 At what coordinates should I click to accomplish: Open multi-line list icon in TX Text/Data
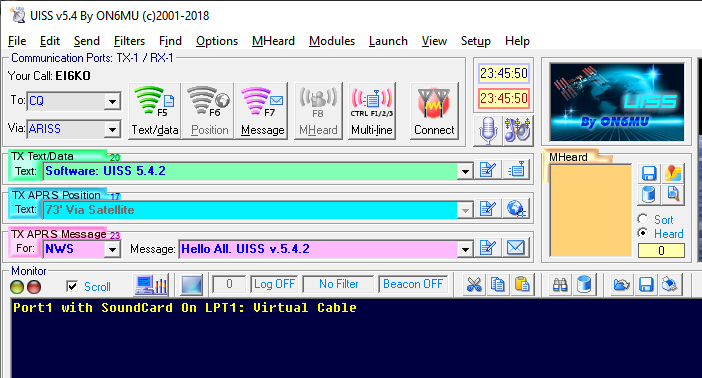pyautogui.click(x=516, y=170)
